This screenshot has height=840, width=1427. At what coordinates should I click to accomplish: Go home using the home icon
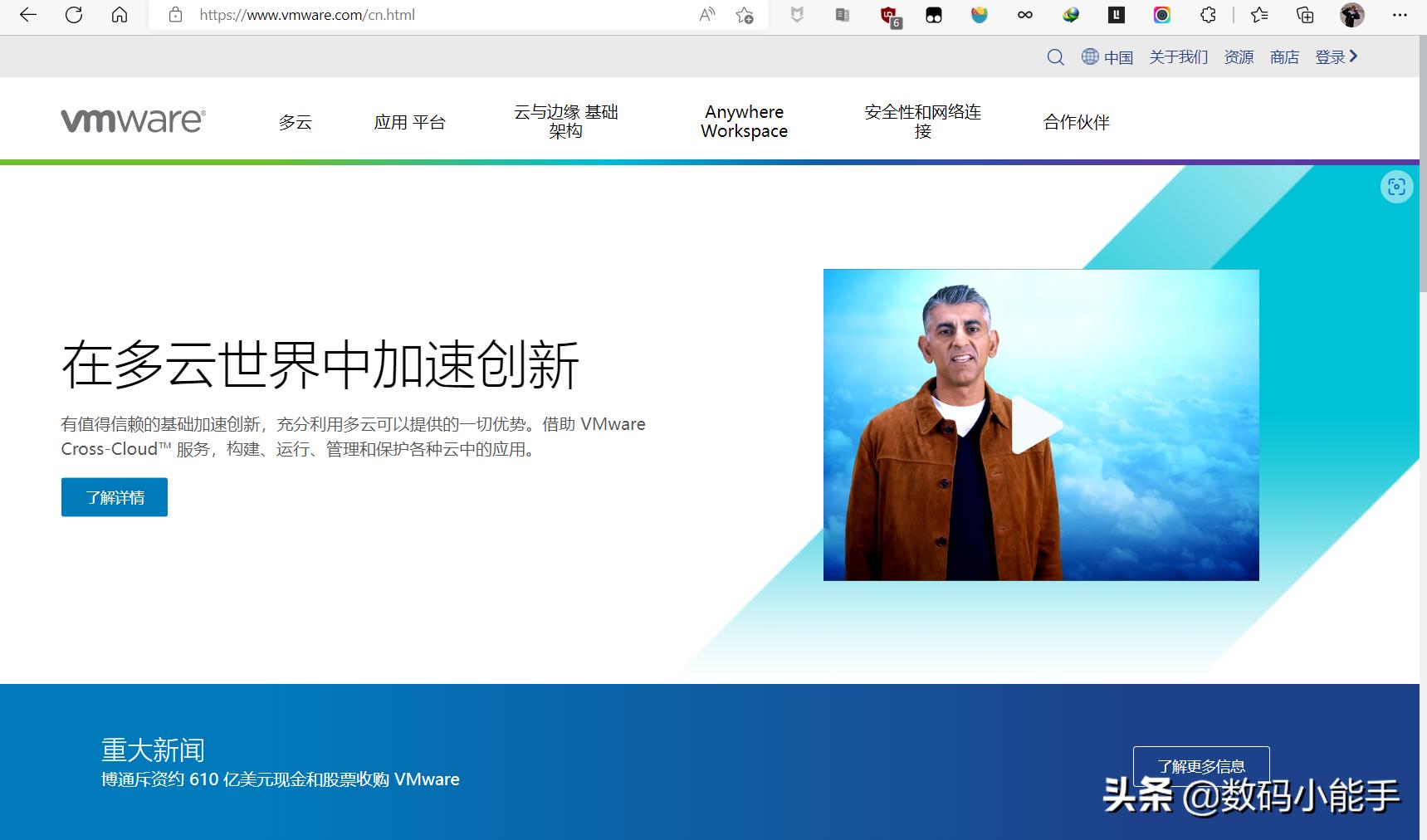(x=119, y=14)
